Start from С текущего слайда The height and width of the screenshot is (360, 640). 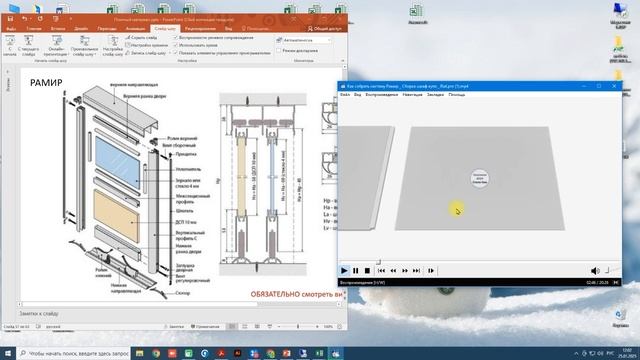click(29, 46)
